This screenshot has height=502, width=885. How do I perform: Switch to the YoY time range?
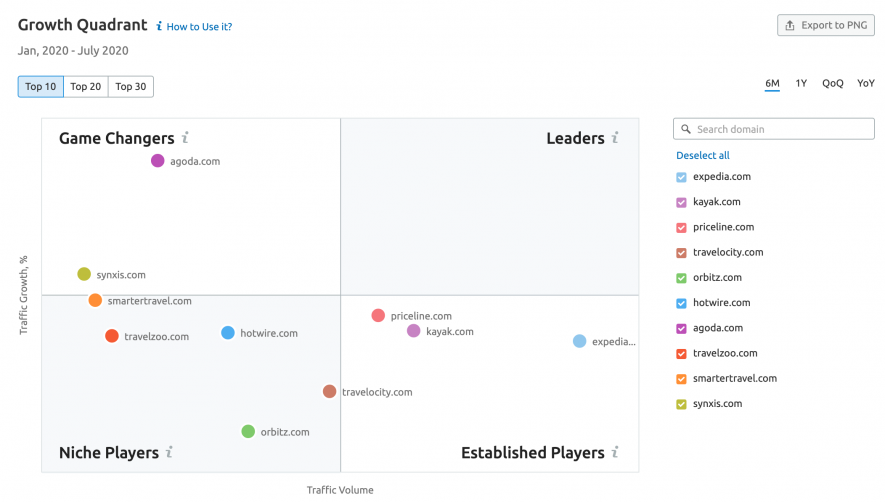click(866, 84)
